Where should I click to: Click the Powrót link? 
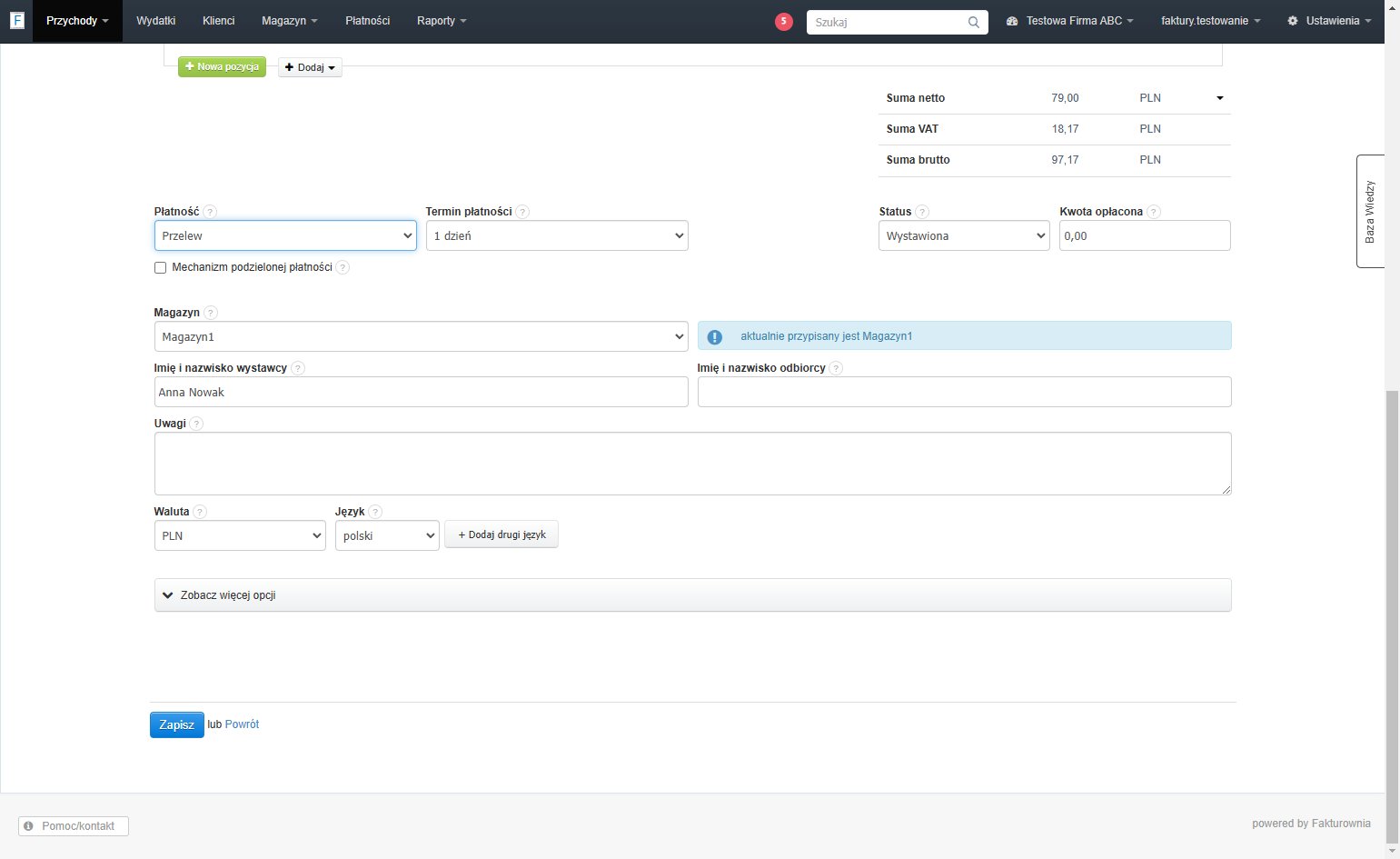[x=242, y=724]
